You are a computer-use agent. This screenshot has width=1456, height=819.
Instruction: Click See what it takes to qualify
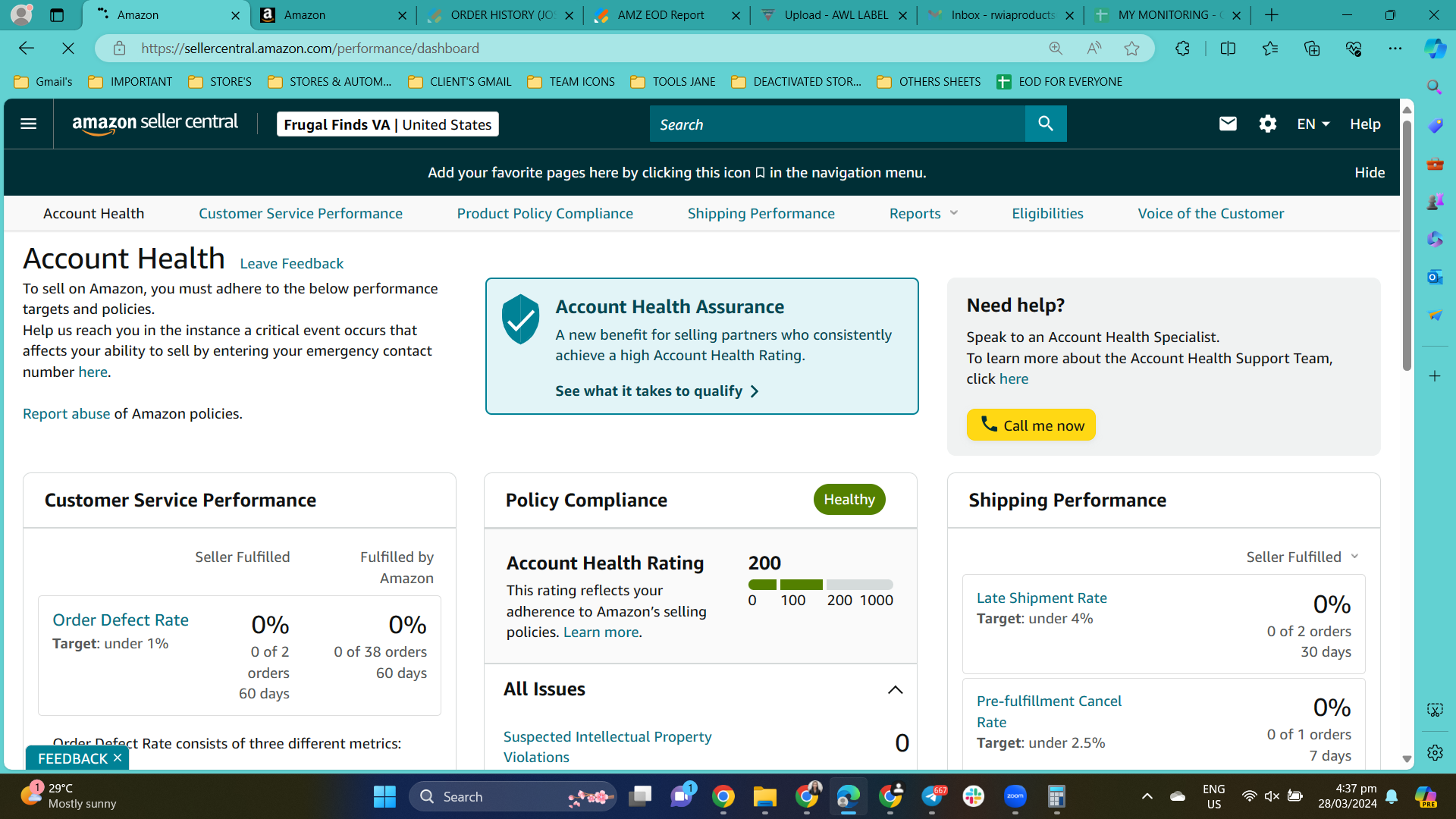(x=657, y=391)
